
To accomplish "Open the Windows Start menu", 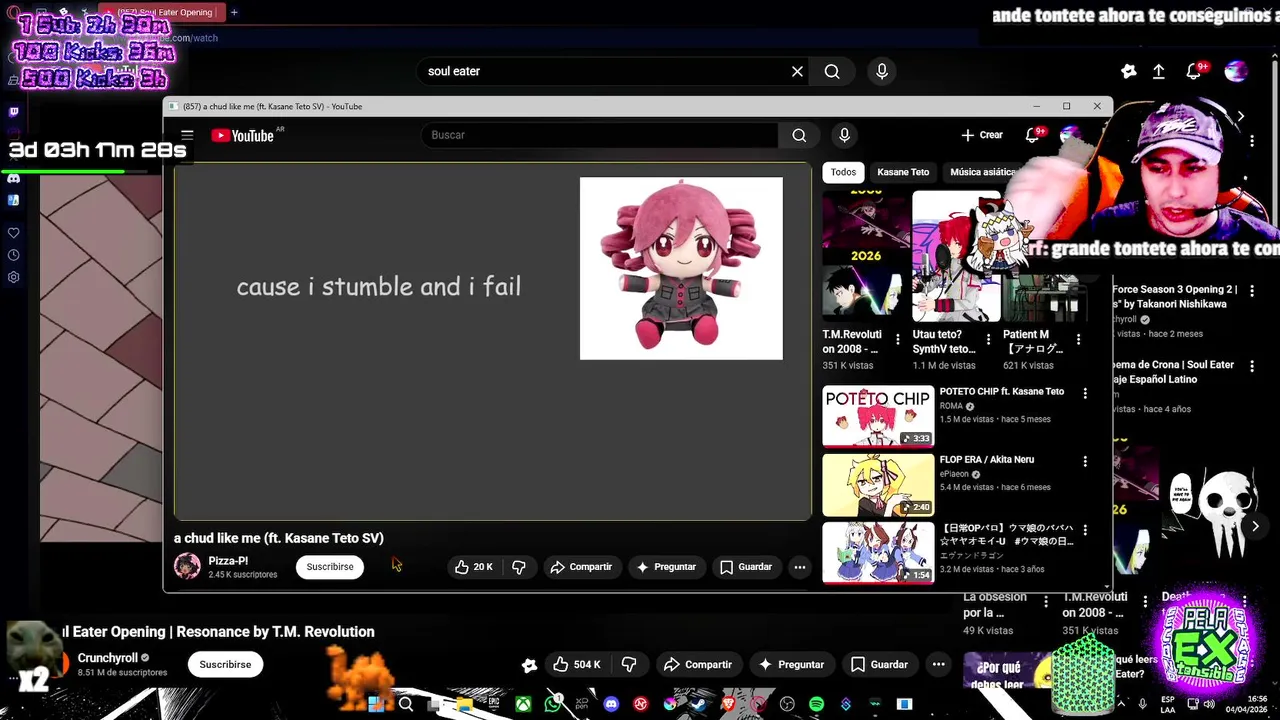I will click(x=376, y=704).
